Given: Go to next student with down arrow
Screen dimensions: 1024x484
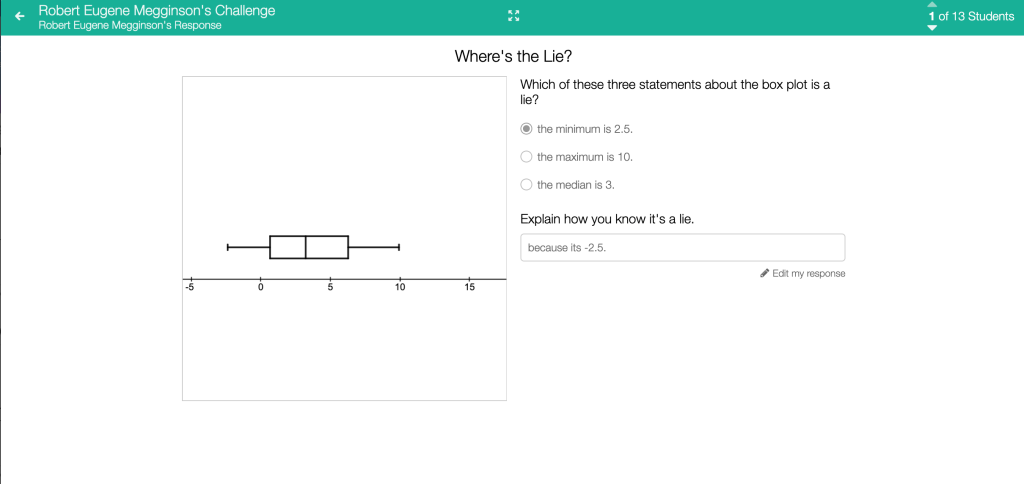Looking at the screenshot, I should (x=932, y=28).
